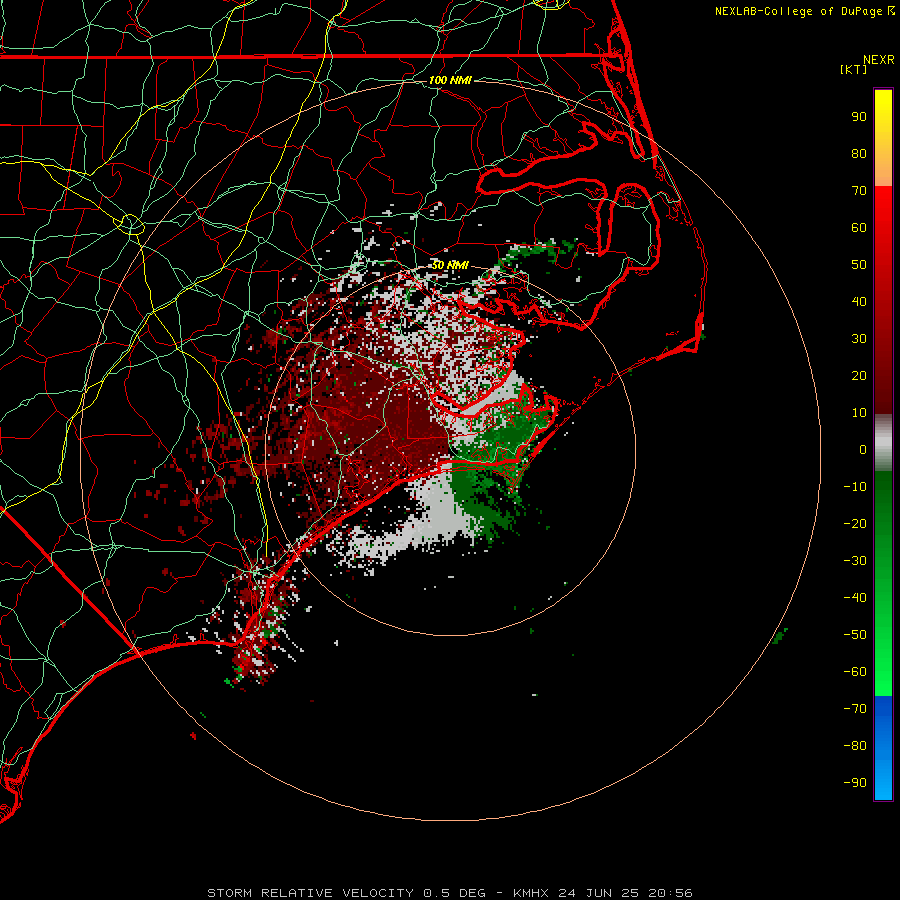Click the 50 value on the velocity scale
The width and height of the screenshot is (900, 900).
point(859,265)
